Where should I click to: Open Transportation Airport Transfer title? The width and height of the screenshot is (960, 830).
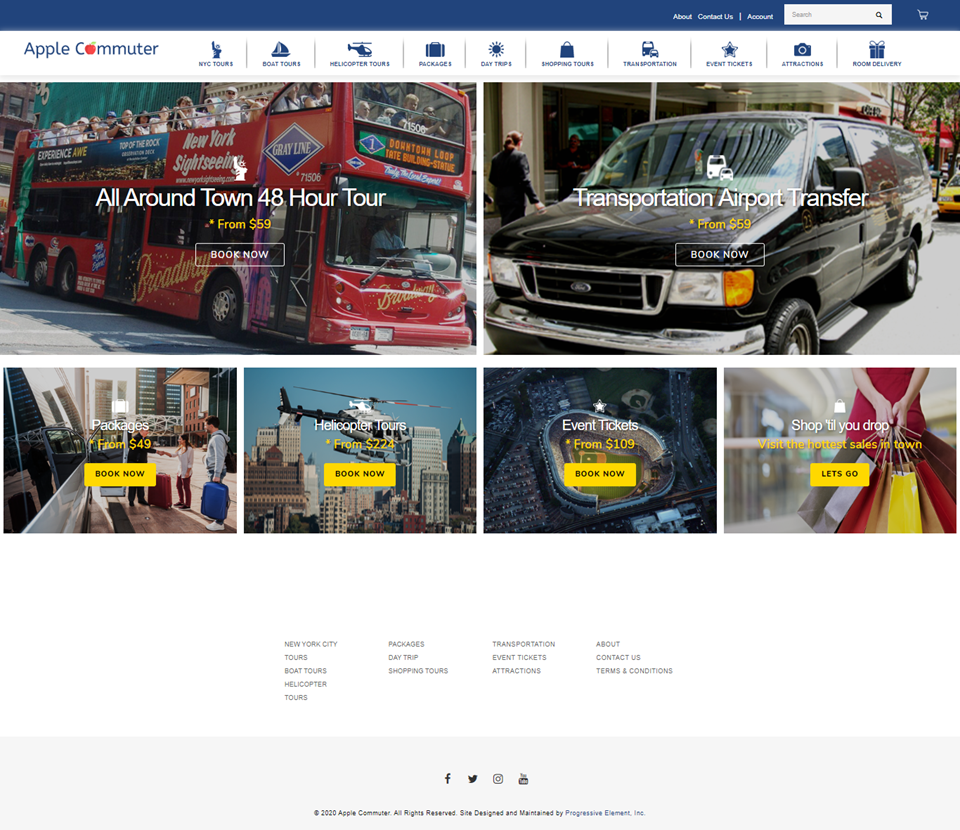pos(721,198)
